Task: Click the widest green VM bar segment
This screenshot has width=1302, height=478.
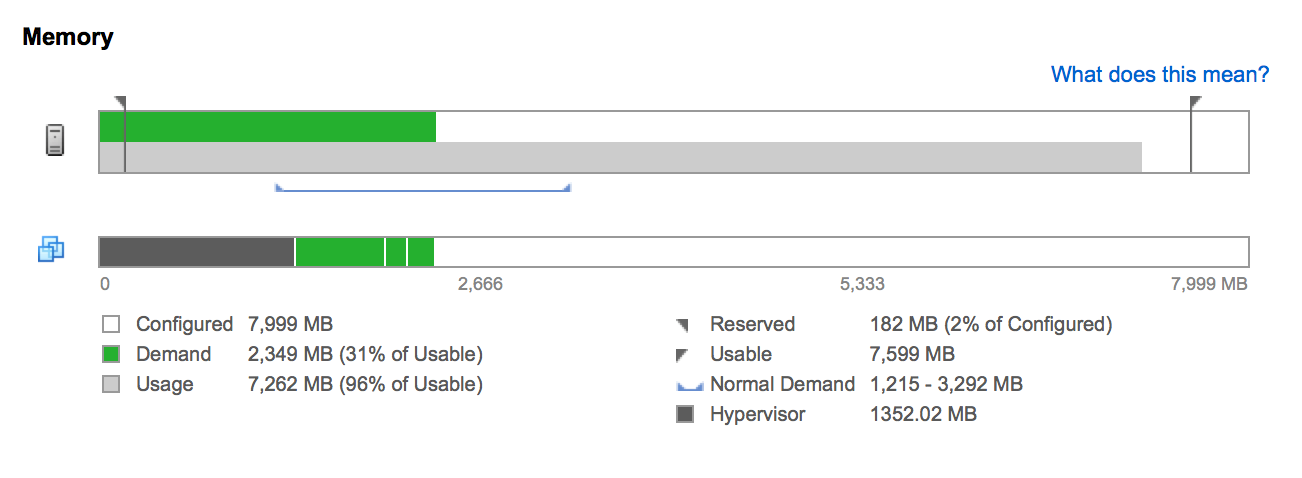Action: (x=340, y=252)
